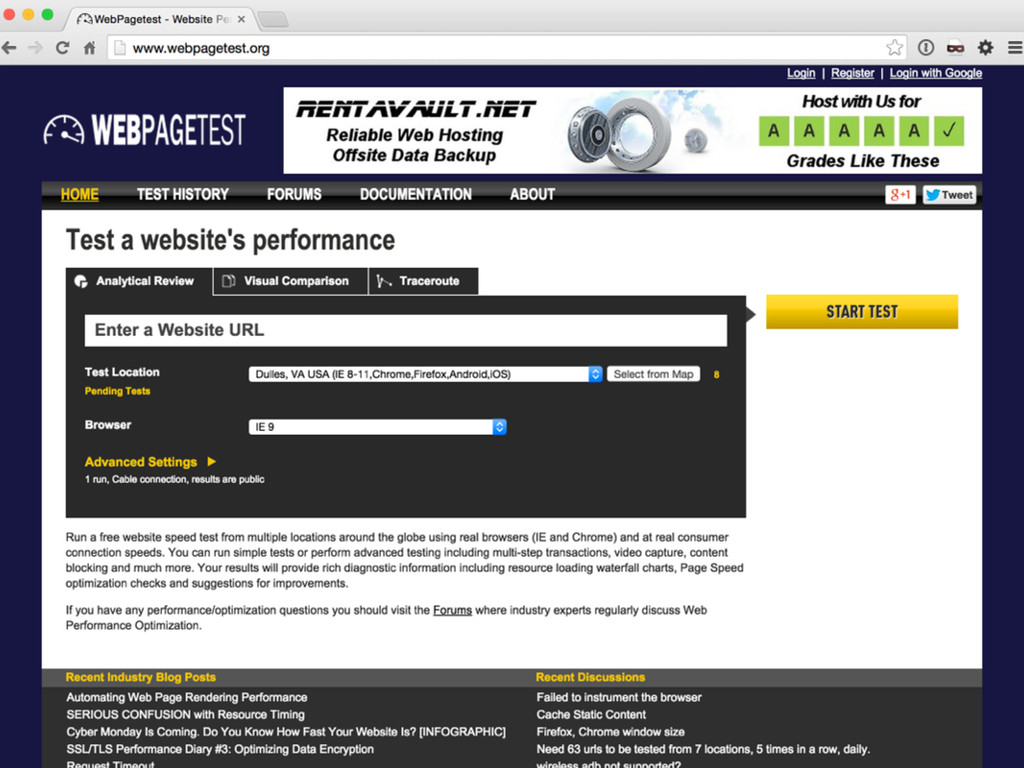Click the Tweet button
The height and width of the screenshot is (768, 1024).
[949, 195]
